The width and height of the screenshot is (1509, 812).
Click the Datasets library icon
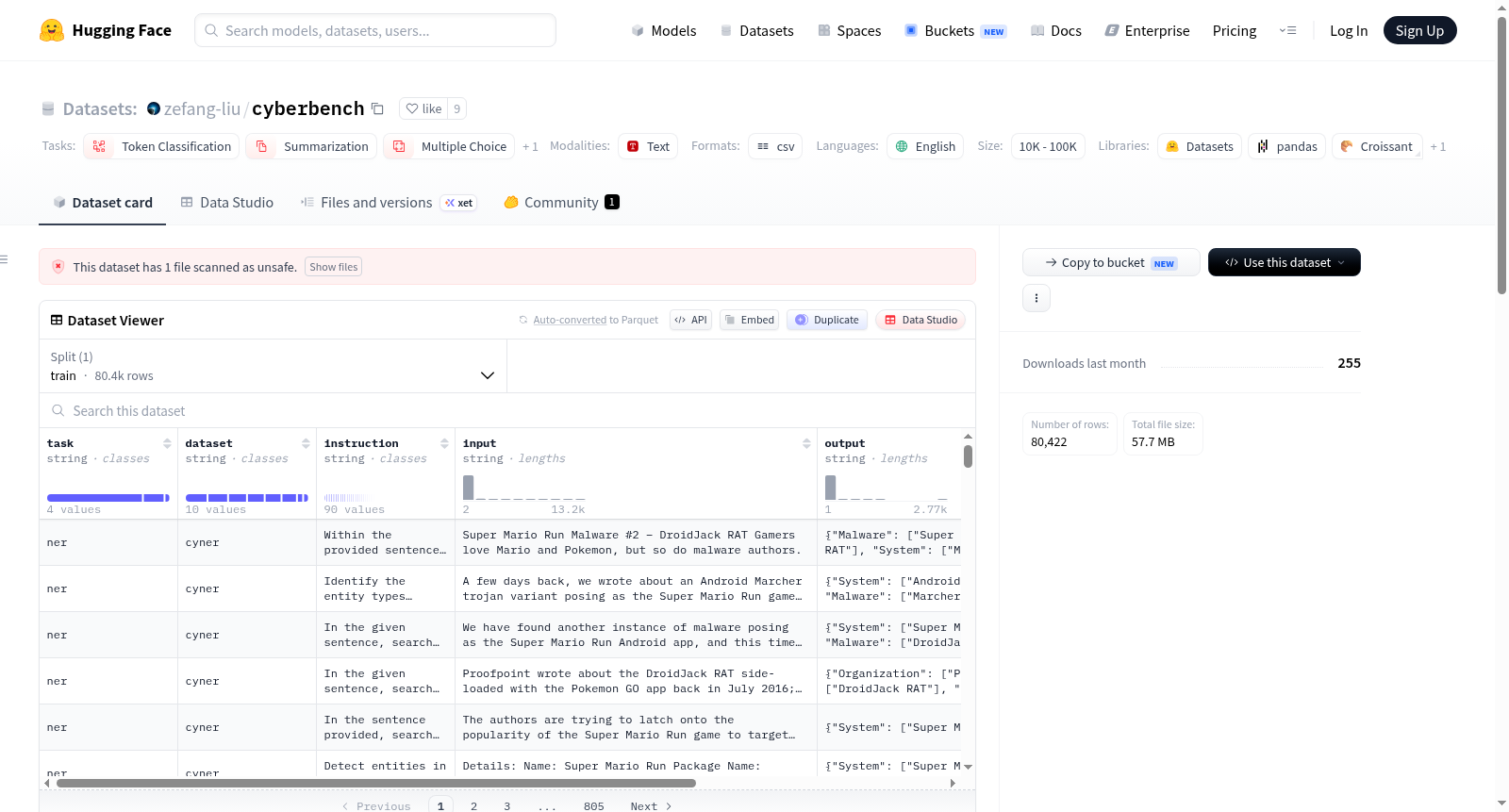click(x=1172, y=146)
